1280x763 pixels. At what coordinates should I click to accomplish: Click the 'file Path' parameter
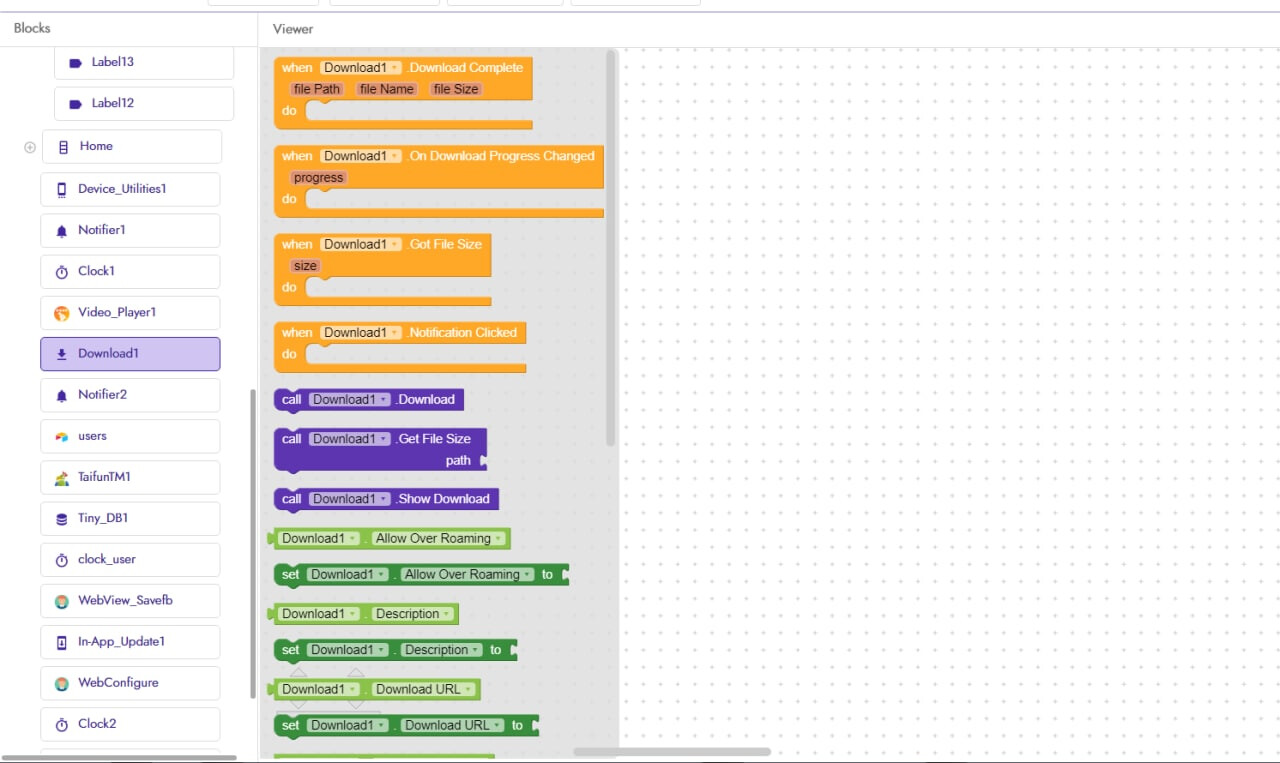click(317, 89)
